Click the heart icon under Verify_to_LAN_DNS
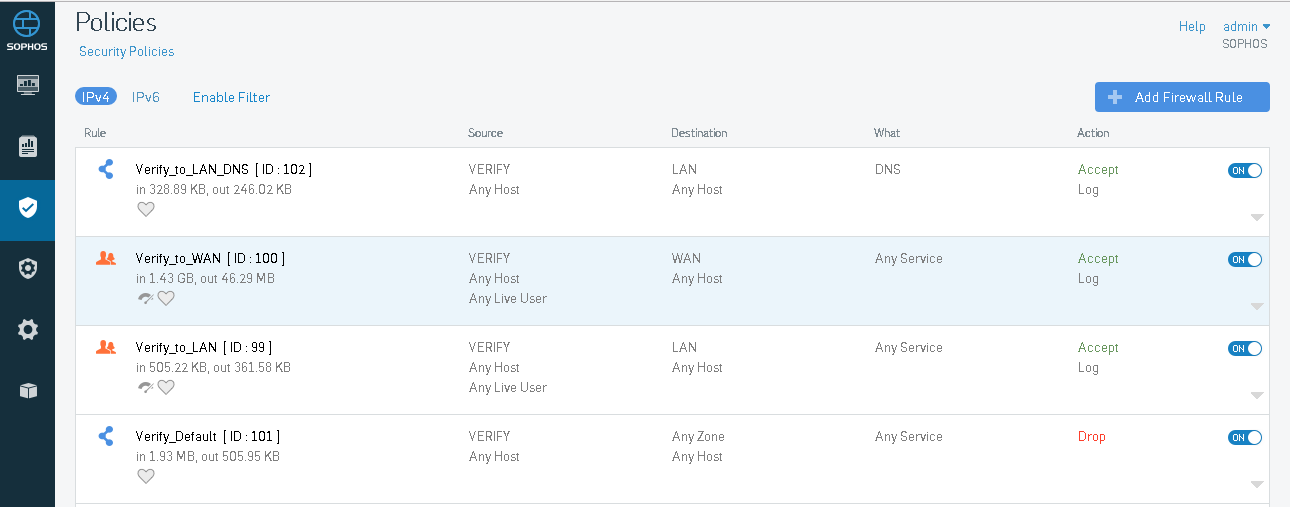Image resolution: width=1290 pixels, height=507 pixels. coord(146,209)
